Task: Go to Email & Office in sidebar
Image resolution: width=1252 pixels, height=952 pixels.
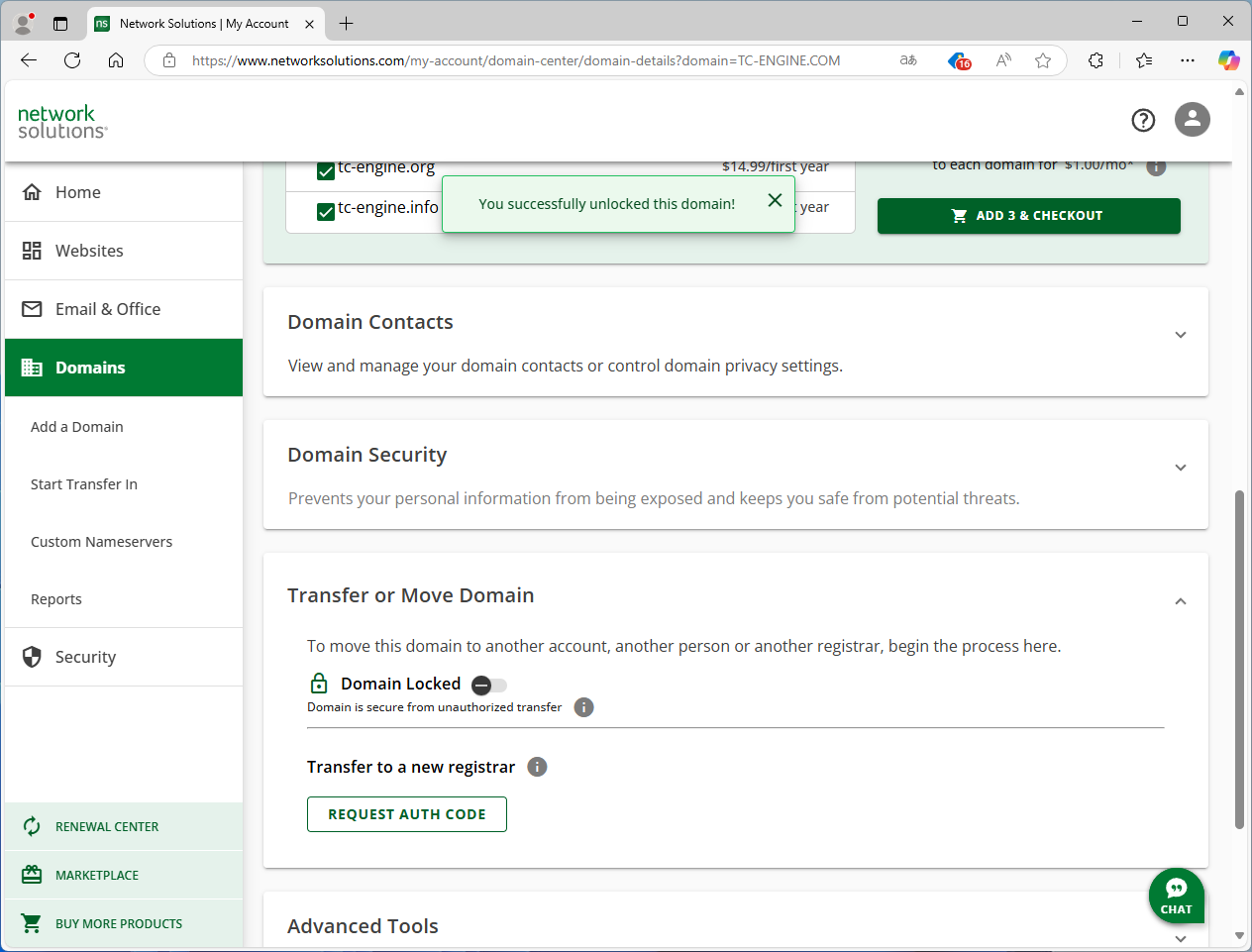Action: (108, 309)
